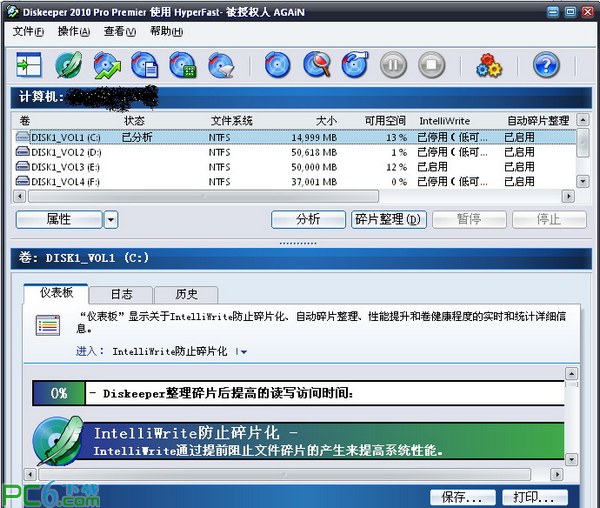The height and width of the screenshot is (508, 600).
Task: Open the 查看 menu
Action: point(119,31)
